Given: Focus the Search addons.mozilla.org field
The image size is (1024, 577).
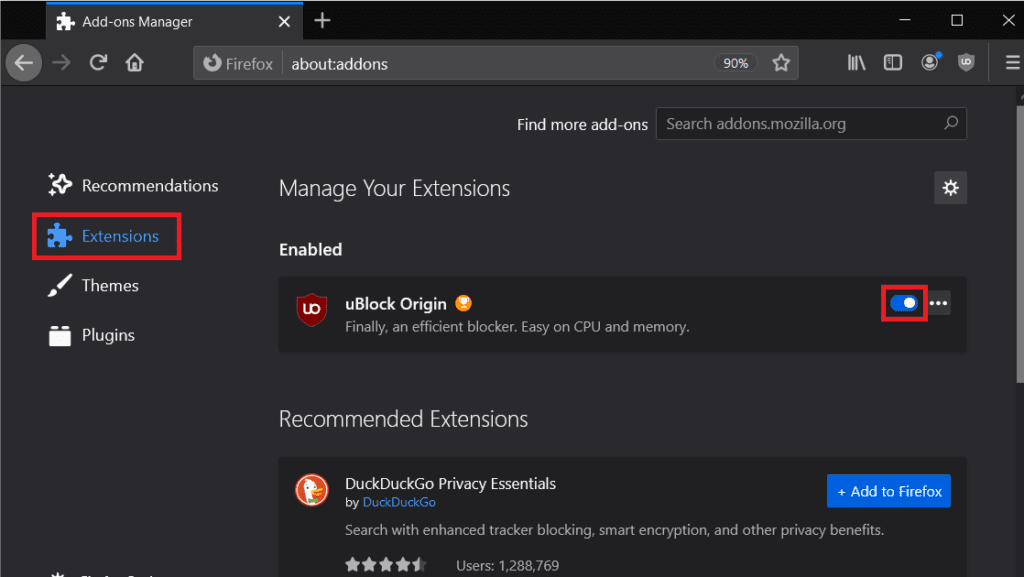Looking at the screenshot, I should [x=800, y=124].
